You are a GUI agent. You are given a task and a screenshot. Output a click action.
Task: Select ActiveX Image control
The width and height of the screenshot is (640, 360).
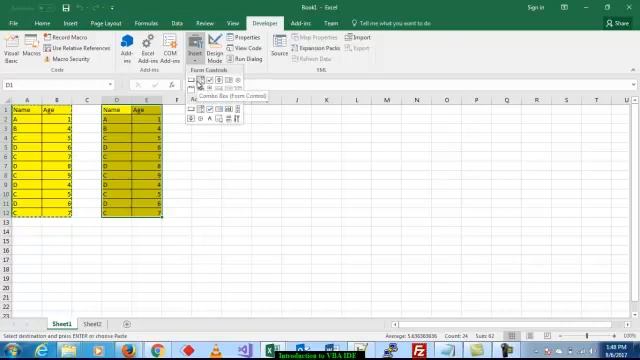(x=219, y=118)
